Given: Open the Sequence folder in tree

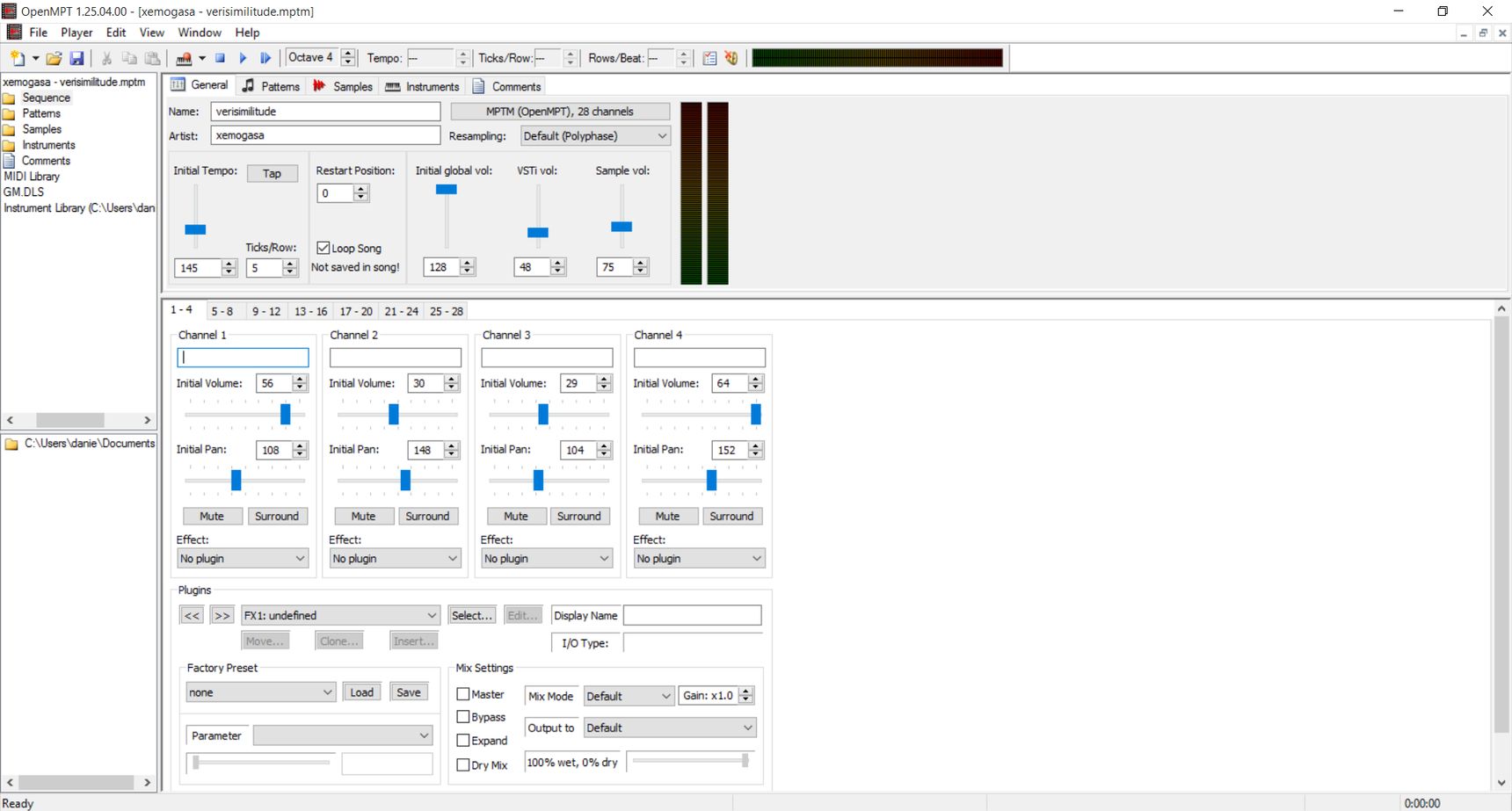Looking at the screenshot, I should click(x=46, y=98).
